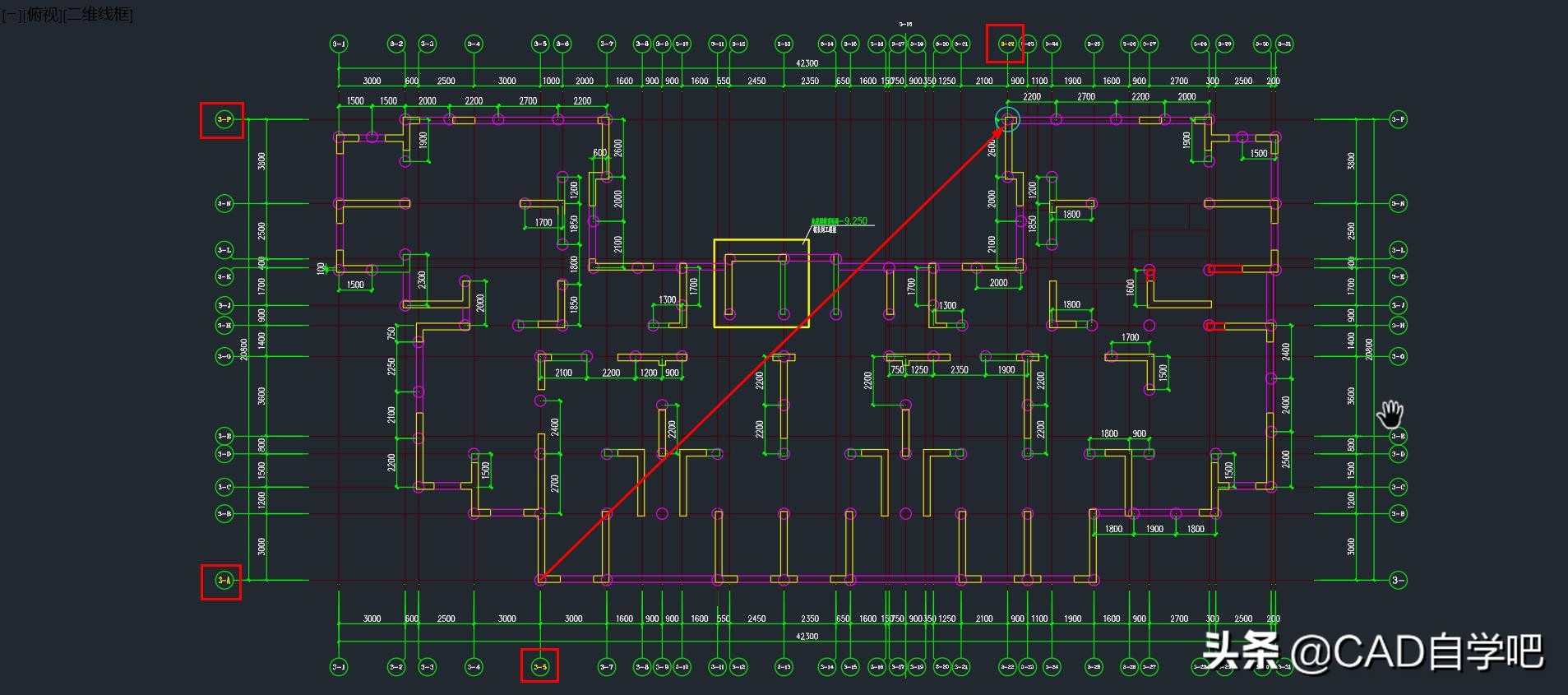Select the "-9.250" elevation annotation
Screen dimensions: 1568x695
[851, 220]
